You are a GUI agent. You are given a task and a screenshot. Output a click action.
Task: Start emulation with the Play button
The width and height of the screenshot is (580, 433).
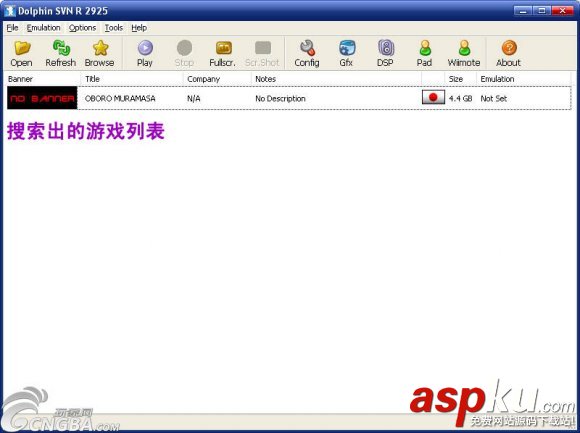145,54
